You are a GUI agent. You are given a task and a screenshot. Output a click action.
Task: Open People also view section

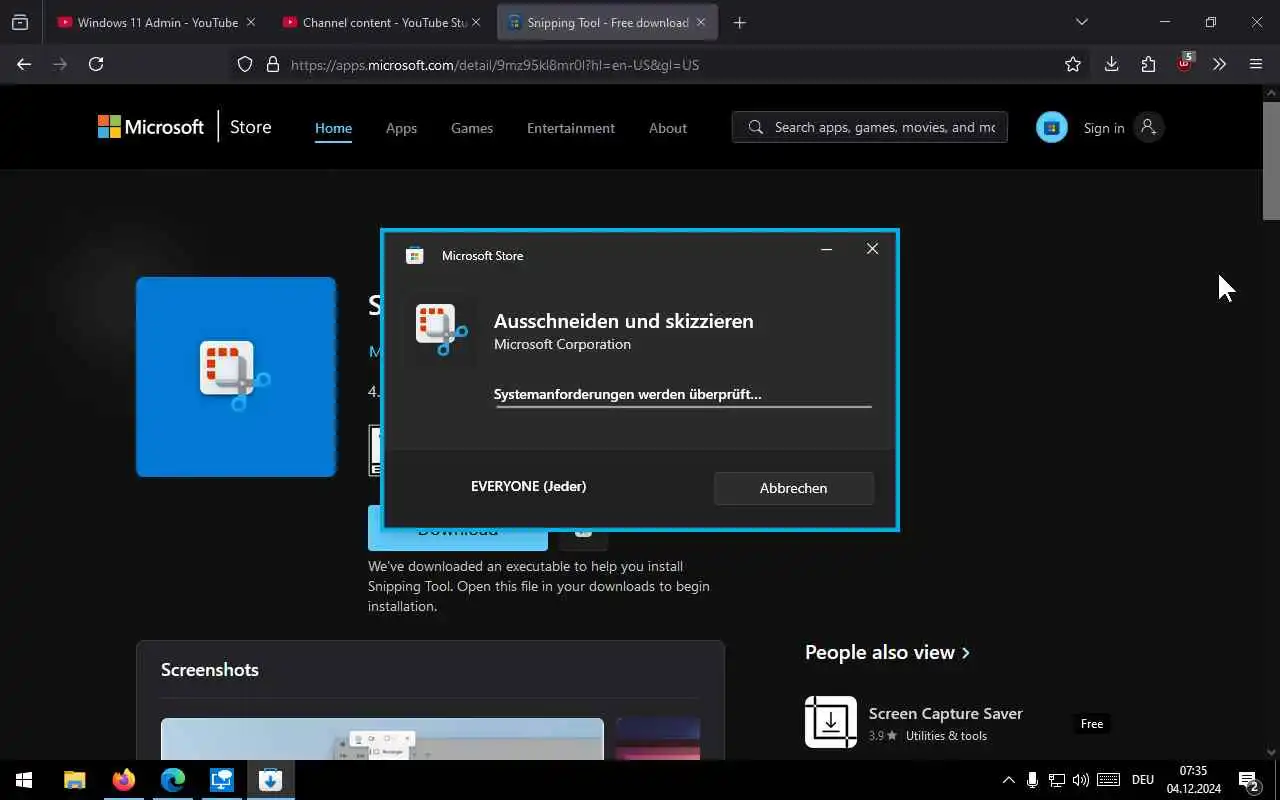click(x=887, y=652)
